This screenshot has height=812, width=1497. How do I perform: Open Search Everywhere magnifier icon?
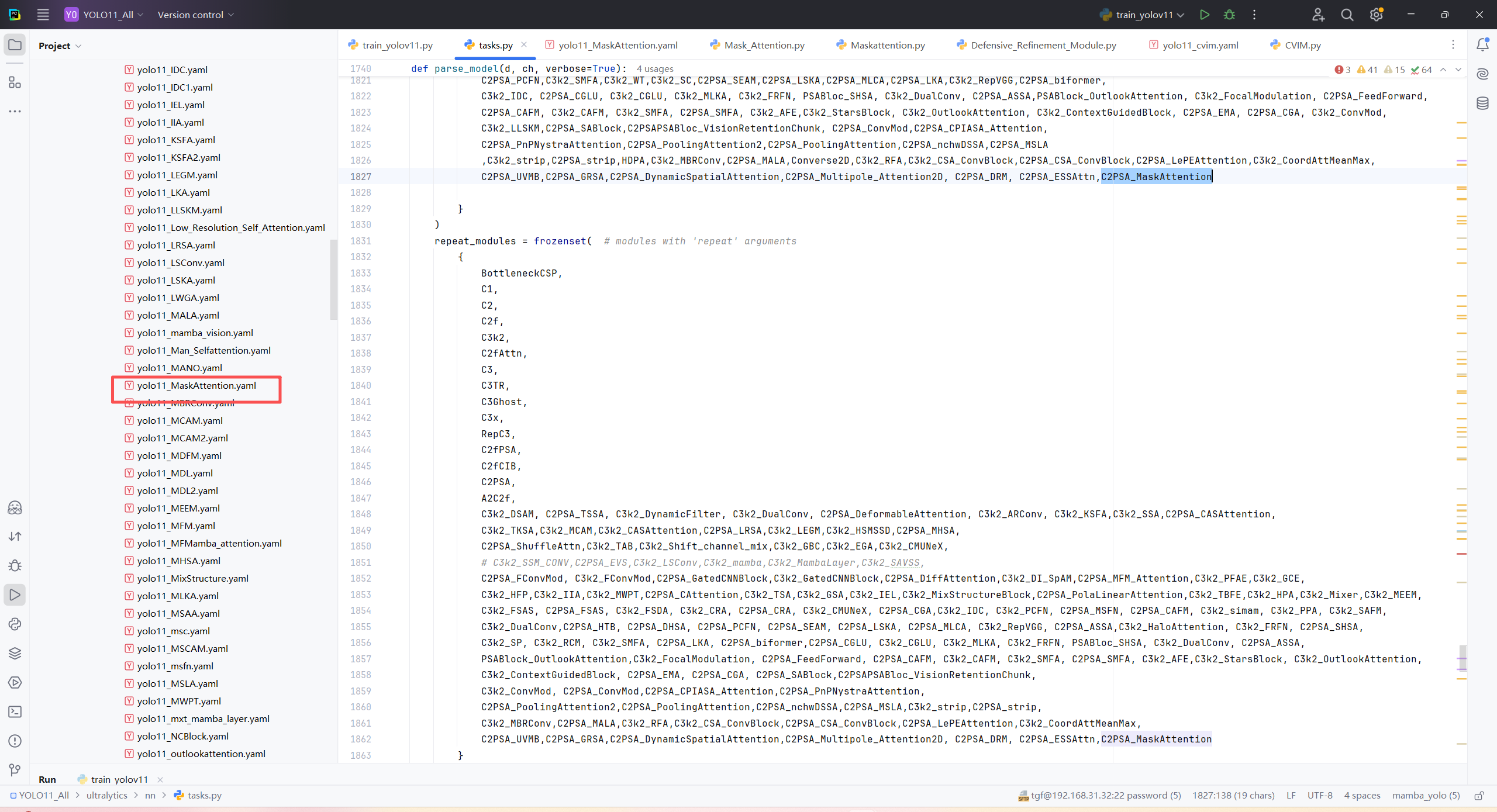(x=1347, y=15)
